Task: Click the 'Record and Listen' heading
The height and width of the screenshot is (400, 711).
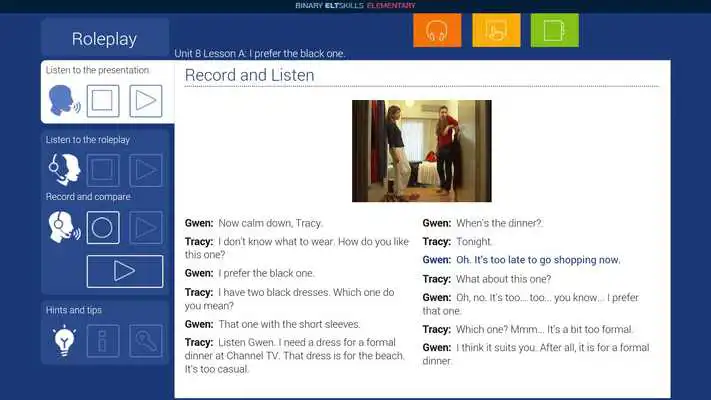Action: pos(249,75)
